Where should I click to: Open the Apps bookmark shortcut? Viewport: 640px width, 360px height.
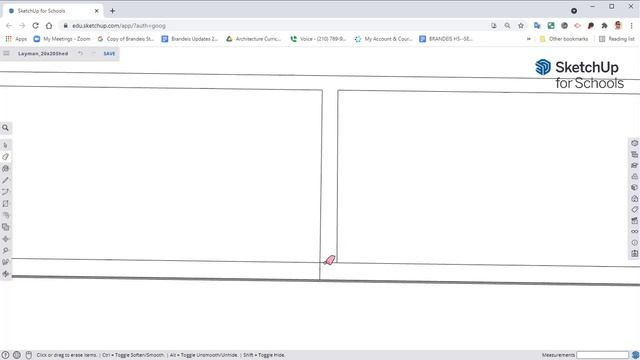[x=16, y=39]
